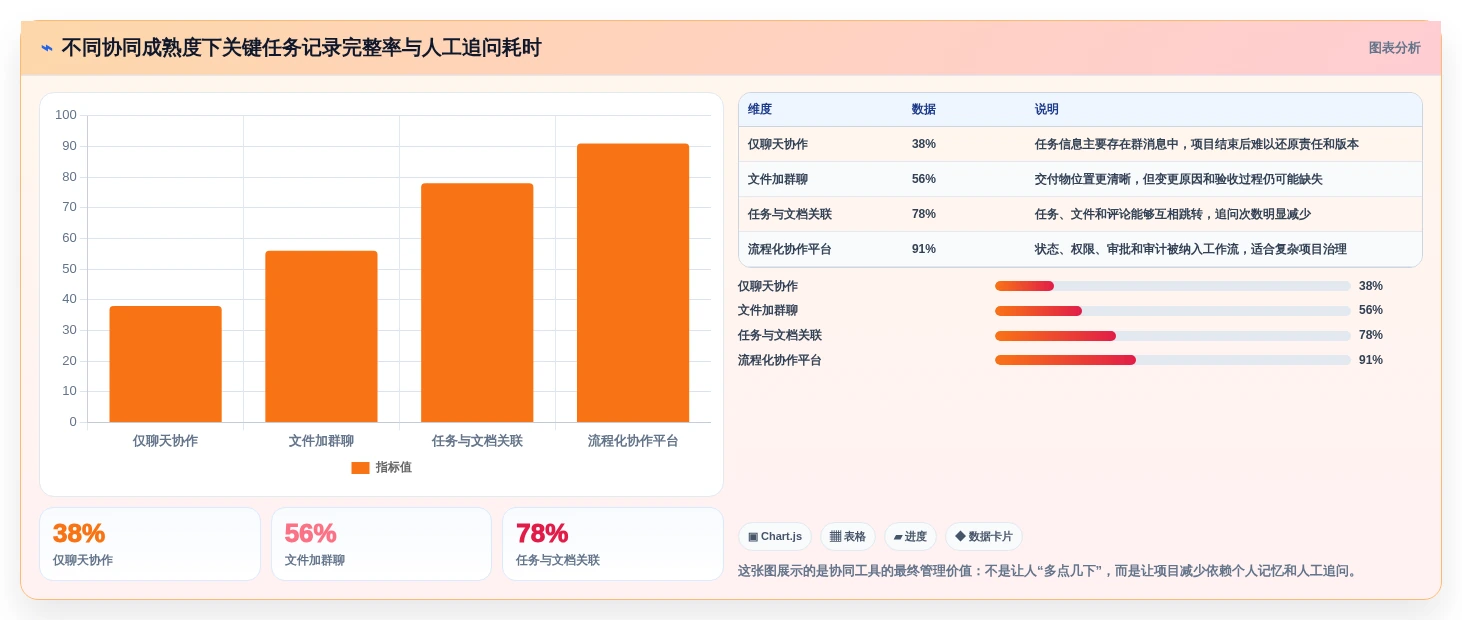Image resolution: width=1462 pixels, height=620 pixels.
Task: Click the 56% value in the table
Action: point(924,179)
